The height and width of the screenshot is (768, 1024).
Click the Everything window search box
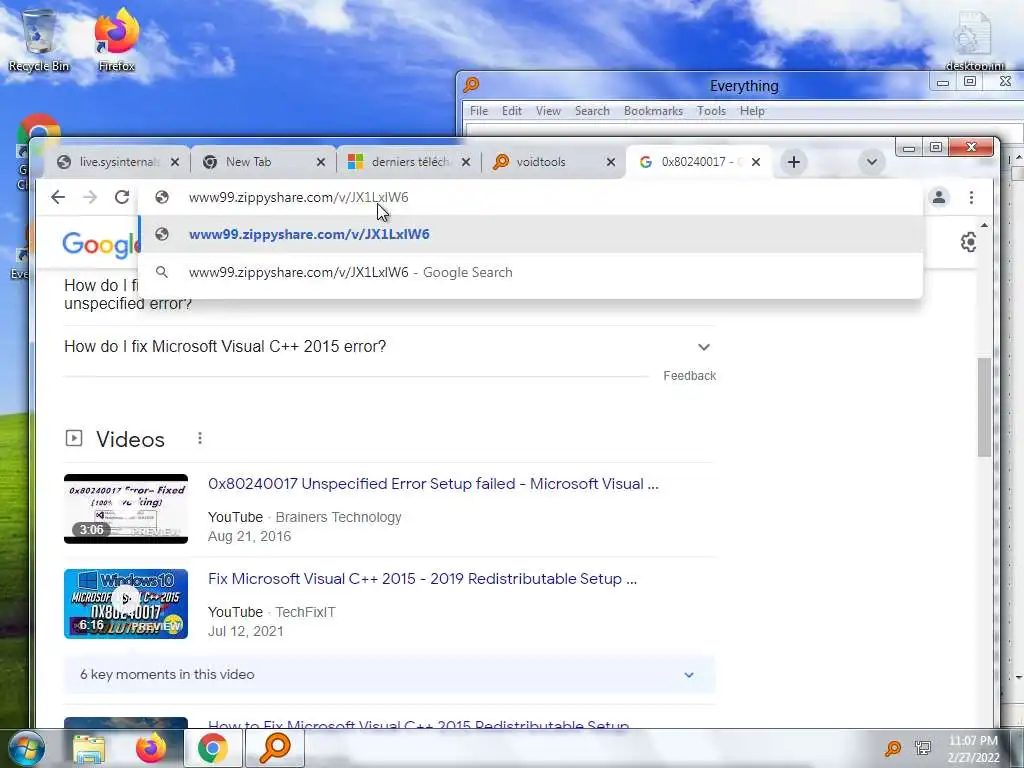coord(744,131)
